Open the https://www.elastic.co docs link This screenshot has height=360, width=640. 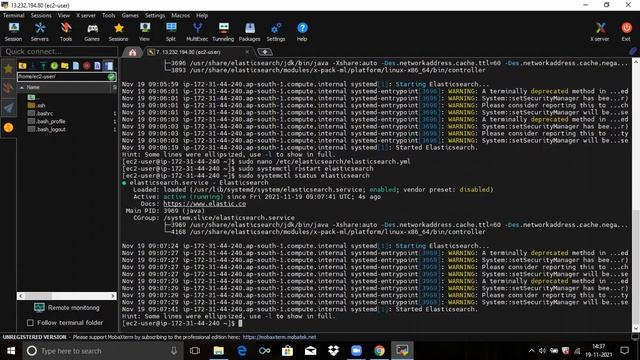(204, 204)
